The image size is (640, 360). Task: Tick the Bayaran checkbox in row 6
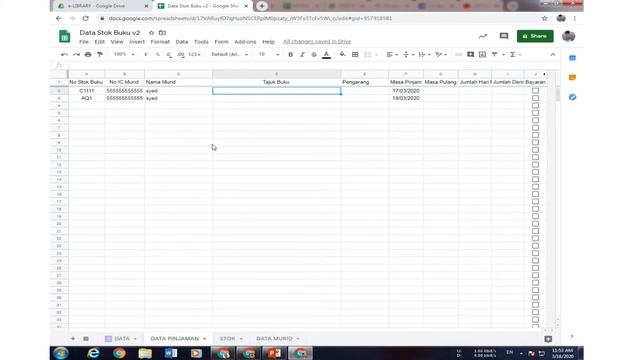click(535, 120)
